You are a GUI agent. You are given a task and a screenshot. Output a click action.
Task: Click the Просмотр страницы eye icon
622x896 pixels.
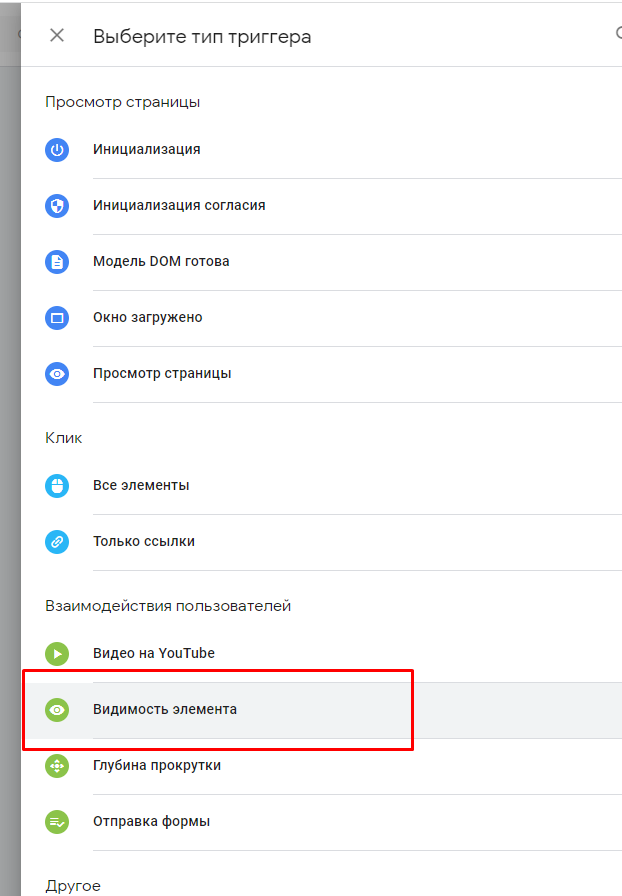point(57,374)
